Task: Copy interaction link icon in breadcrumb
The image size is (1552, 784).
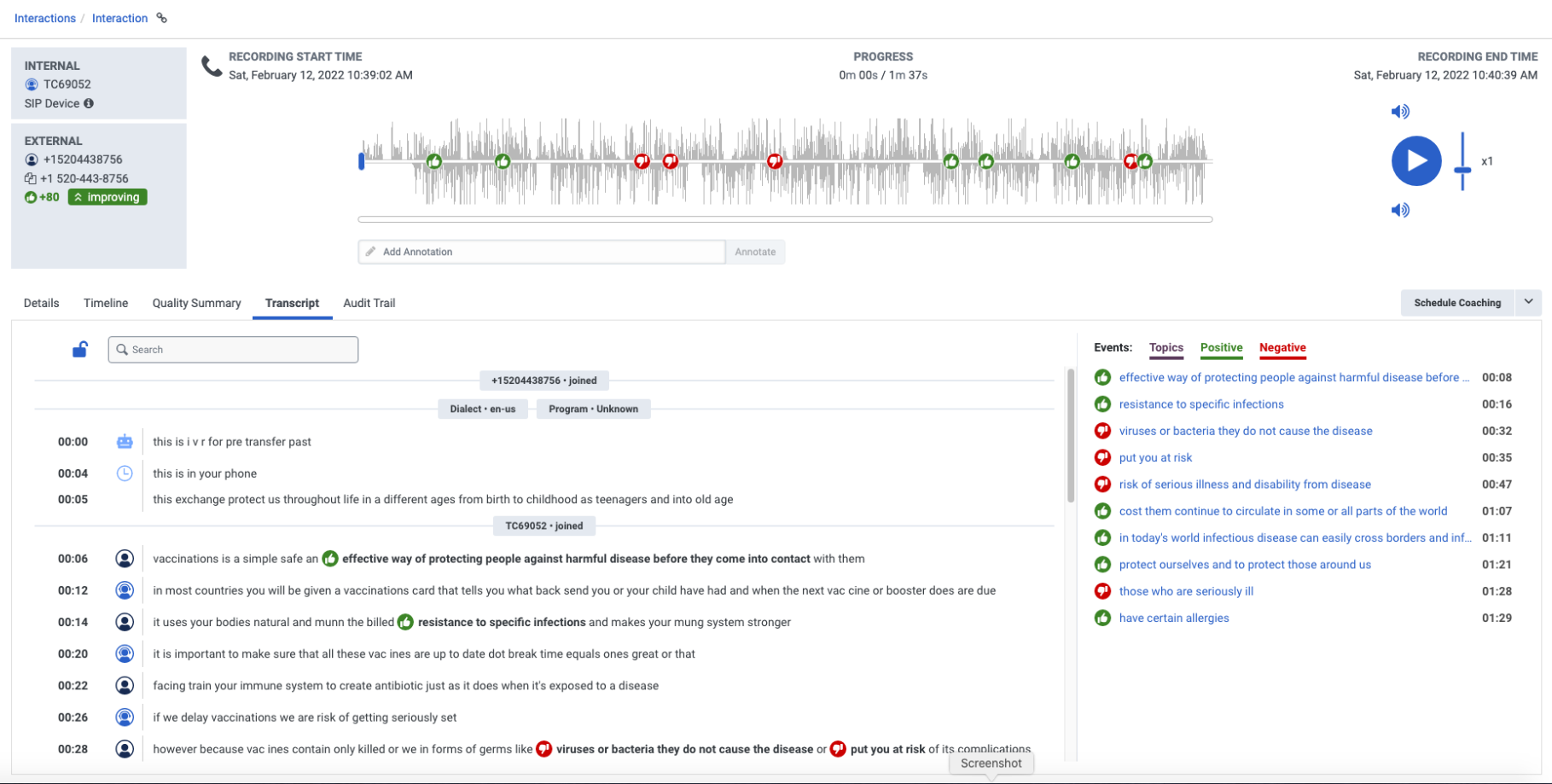Action: (x=161, y=18)
